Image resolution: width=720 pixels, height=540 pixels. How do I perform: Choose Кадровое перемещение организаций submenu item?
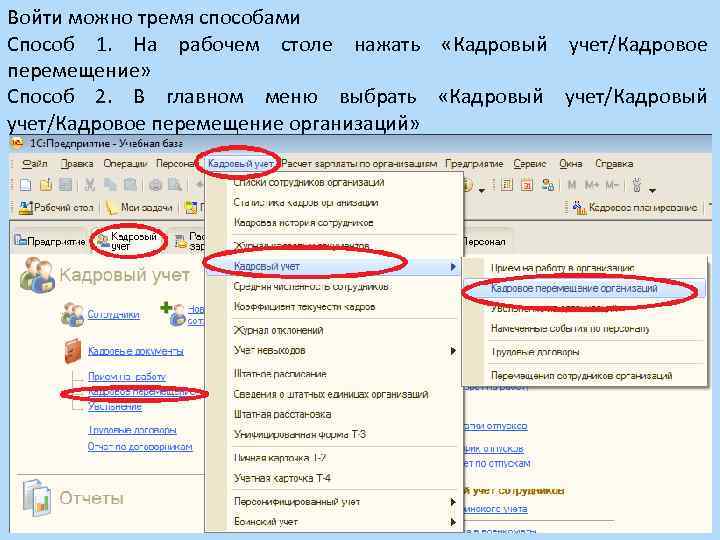tap(574, 288)
